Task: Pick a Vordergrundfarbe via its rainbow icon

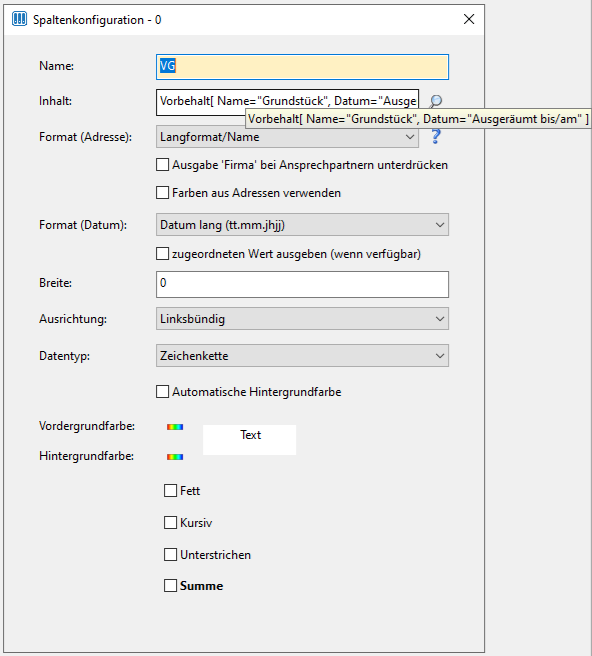Action: (175, 427)
